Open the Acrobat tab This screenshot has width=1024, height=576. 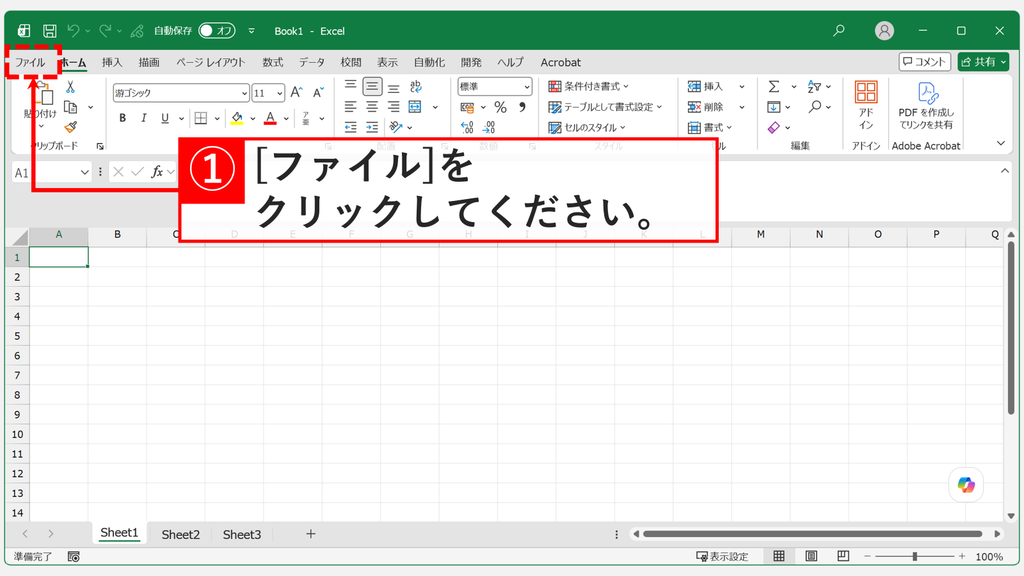[560, 63]
